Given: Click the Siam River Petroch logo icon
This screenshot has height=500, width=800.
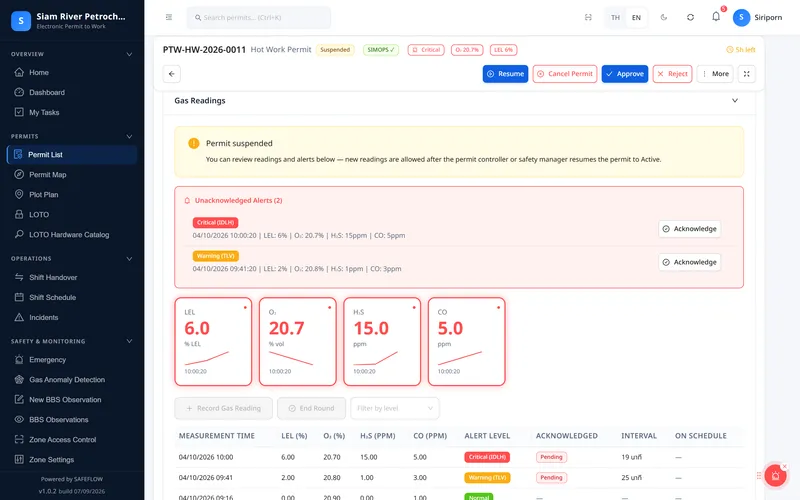Looking at the screenshot, I should click(21, 21).
